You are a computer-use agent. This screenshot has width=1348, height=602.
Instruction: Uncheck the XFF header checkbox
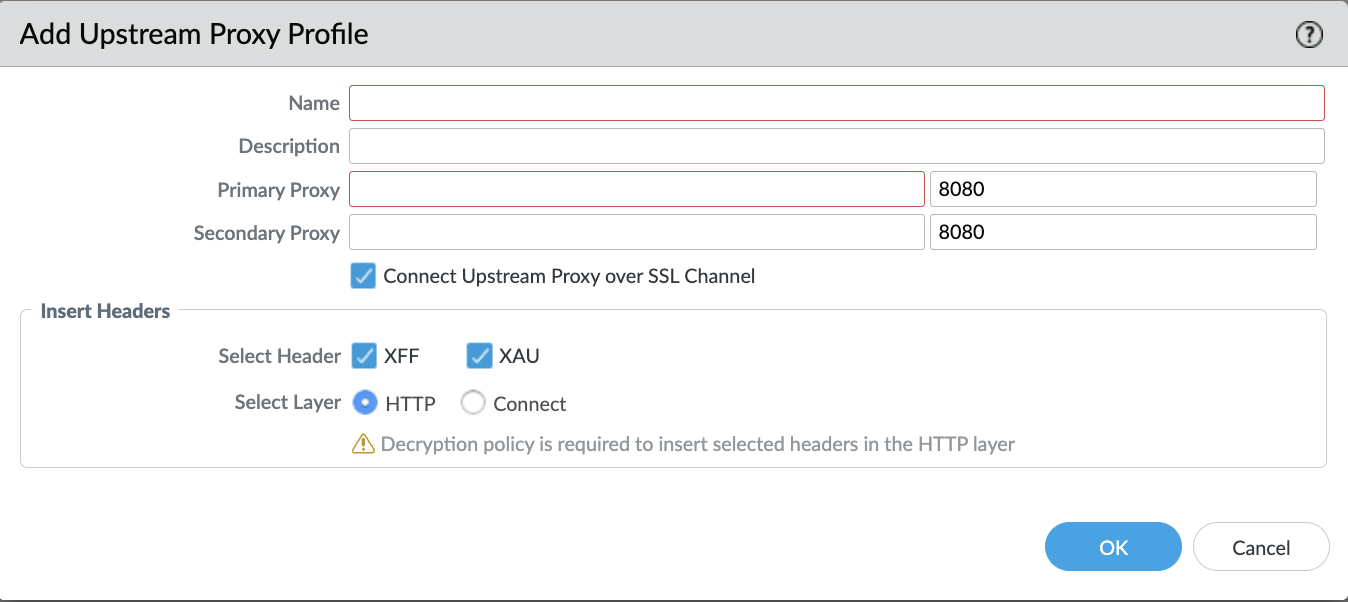364,356
